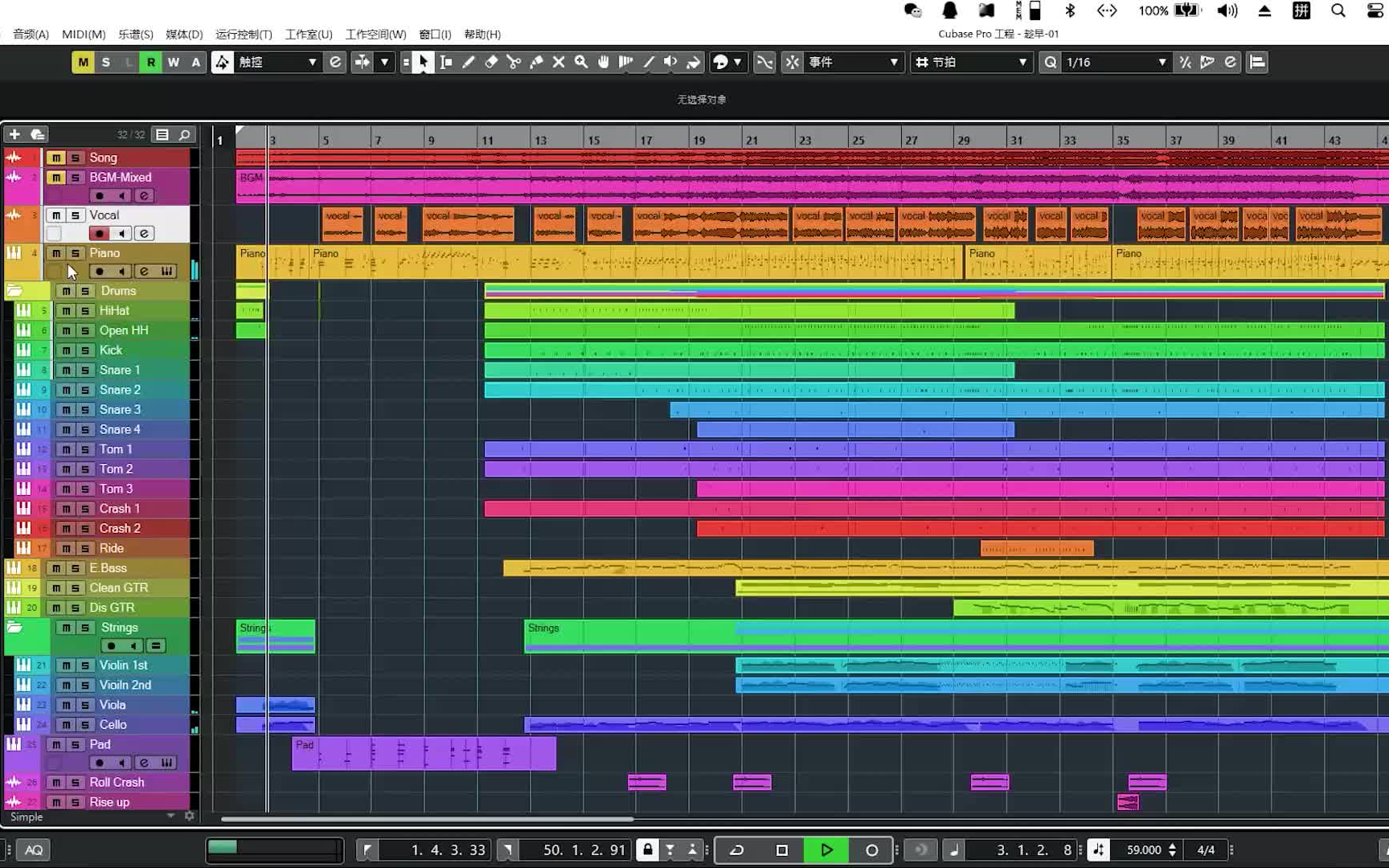This screenshot has width=1389, height=868.
Task: Click the AQ auto quantize button
Action: tap(34, 850)
